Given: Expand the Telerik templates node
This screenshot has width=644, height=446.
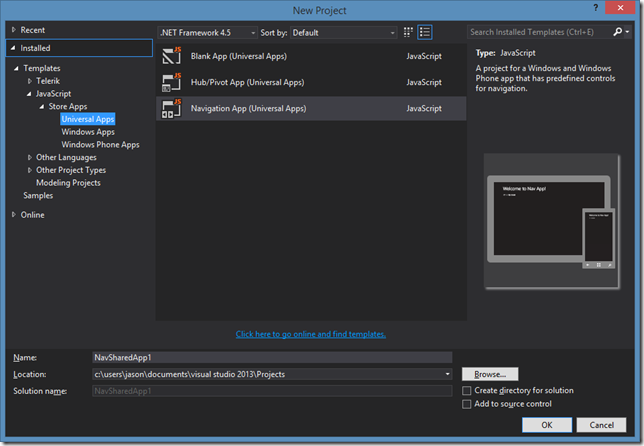Looking at the screenshot, I should [30, 80].
